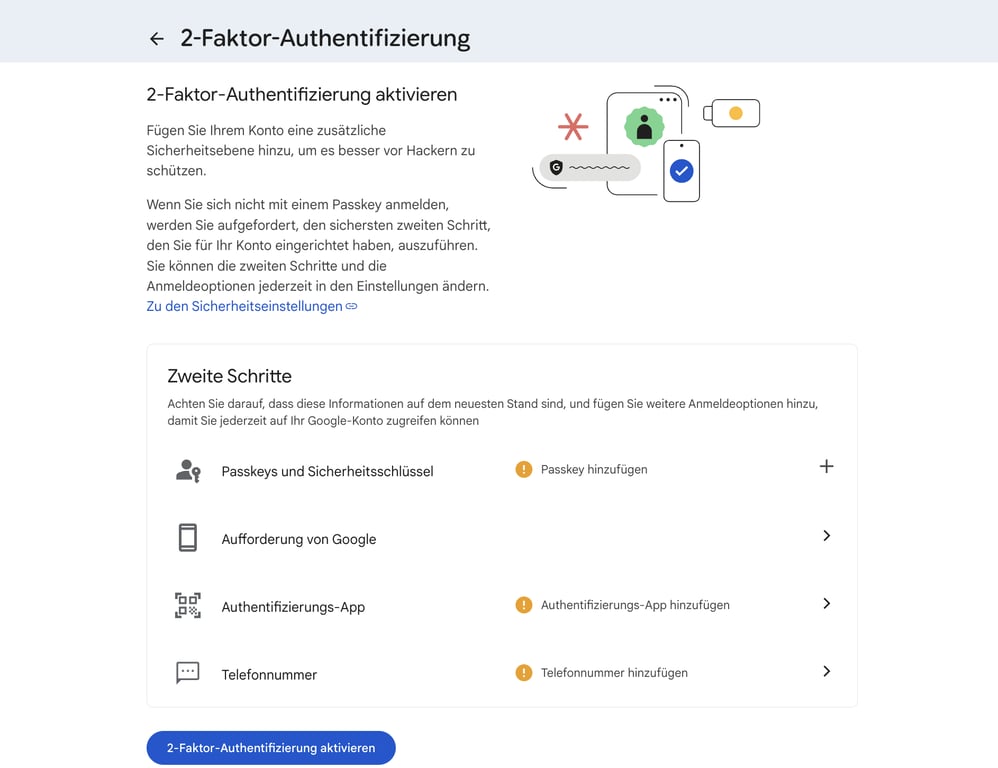998x768 pixels.
Task: Expand the Telefonnummer row chevron
Action: pyautogui.click(x=827, y=672)
